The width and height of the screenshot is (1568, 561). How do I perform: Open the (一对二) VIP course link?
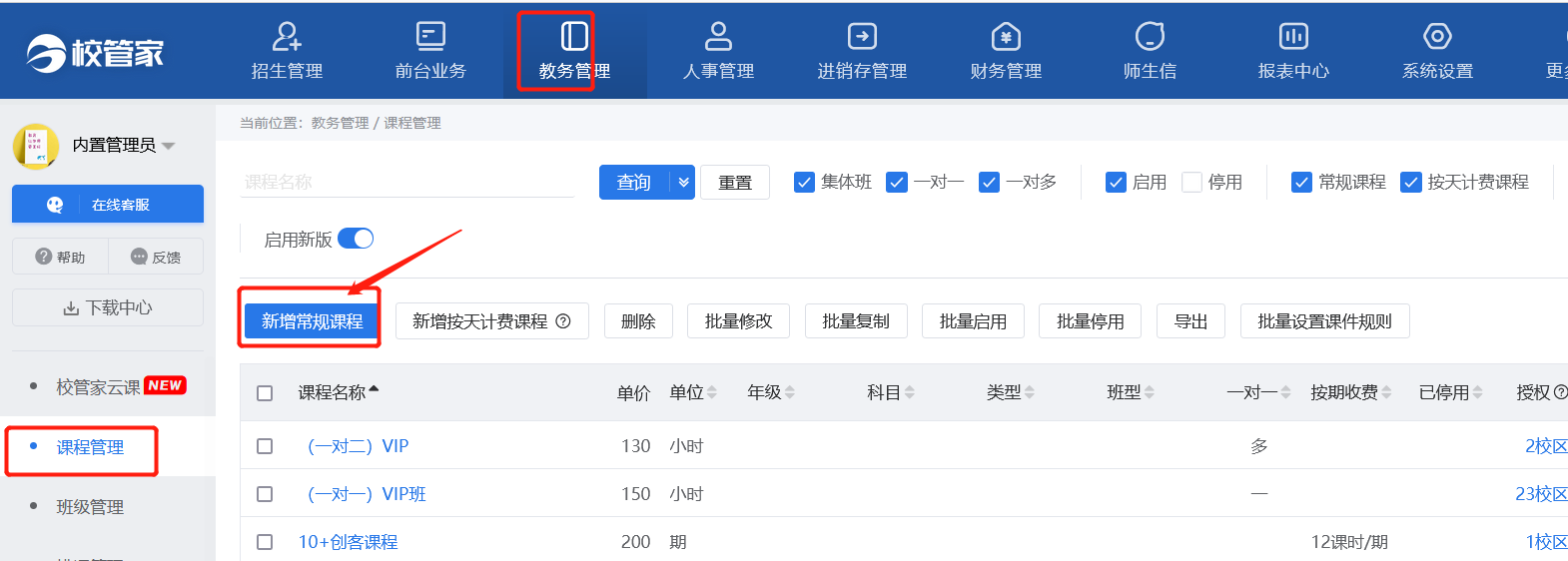coord(358,446)
